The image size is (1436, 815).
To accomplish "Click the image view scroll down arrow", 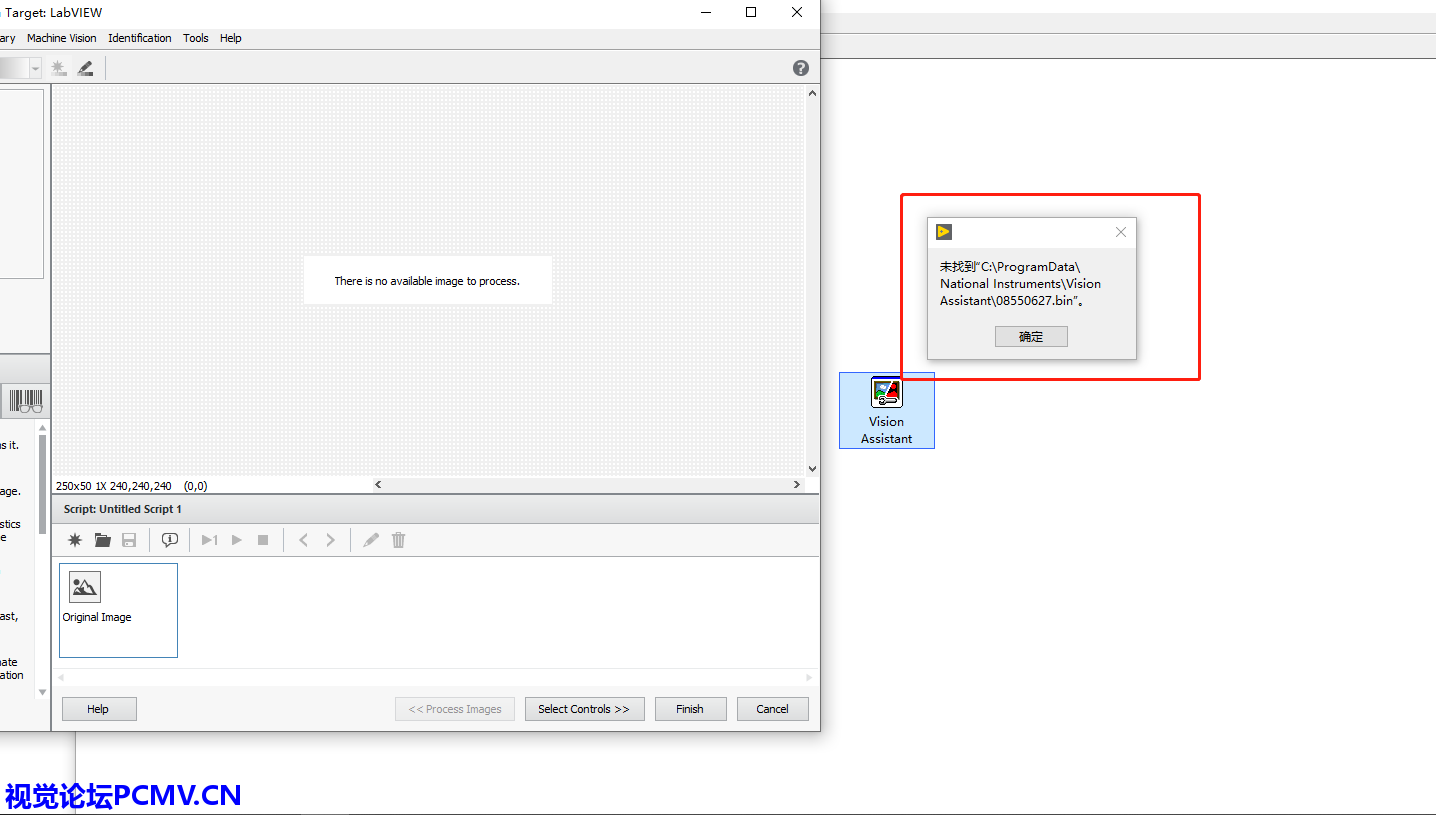I will (x=812, y=468).
